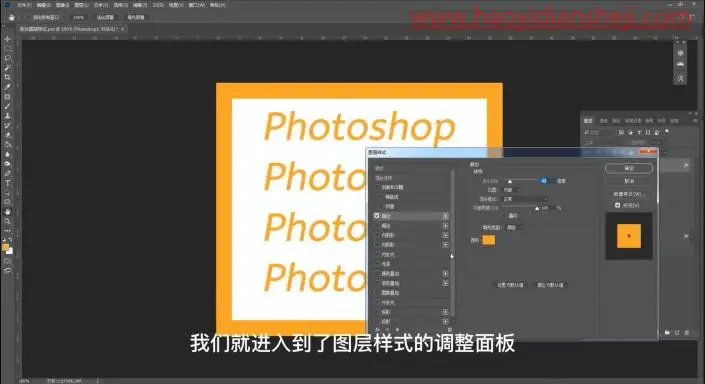Image resolution: width=705 pixels, height=384 pixels.
Task: Select the Eyedropper tool
Action: tap(7, 87)
